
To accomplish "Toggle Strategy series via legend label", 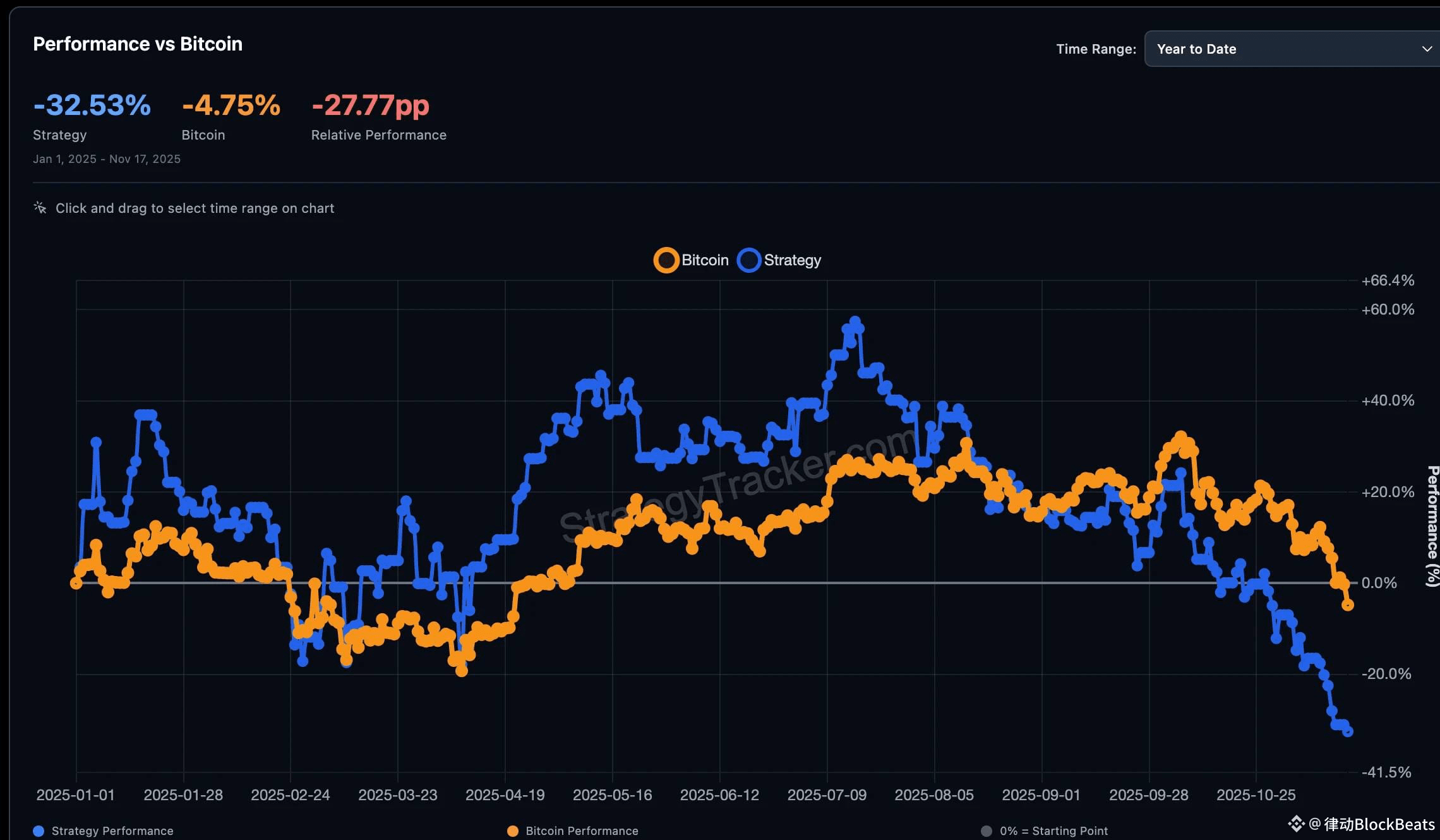I will (x=792, y=260).
